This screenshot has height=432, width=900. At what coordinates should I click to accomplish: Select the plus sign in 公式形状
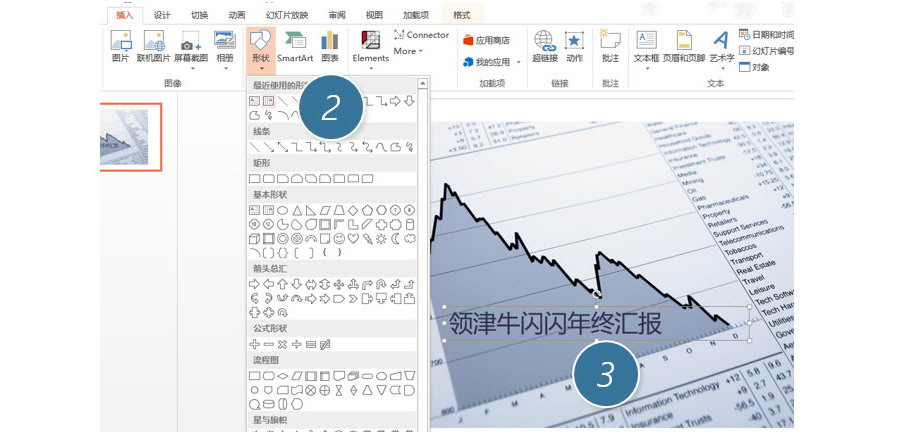pos(254,344)
